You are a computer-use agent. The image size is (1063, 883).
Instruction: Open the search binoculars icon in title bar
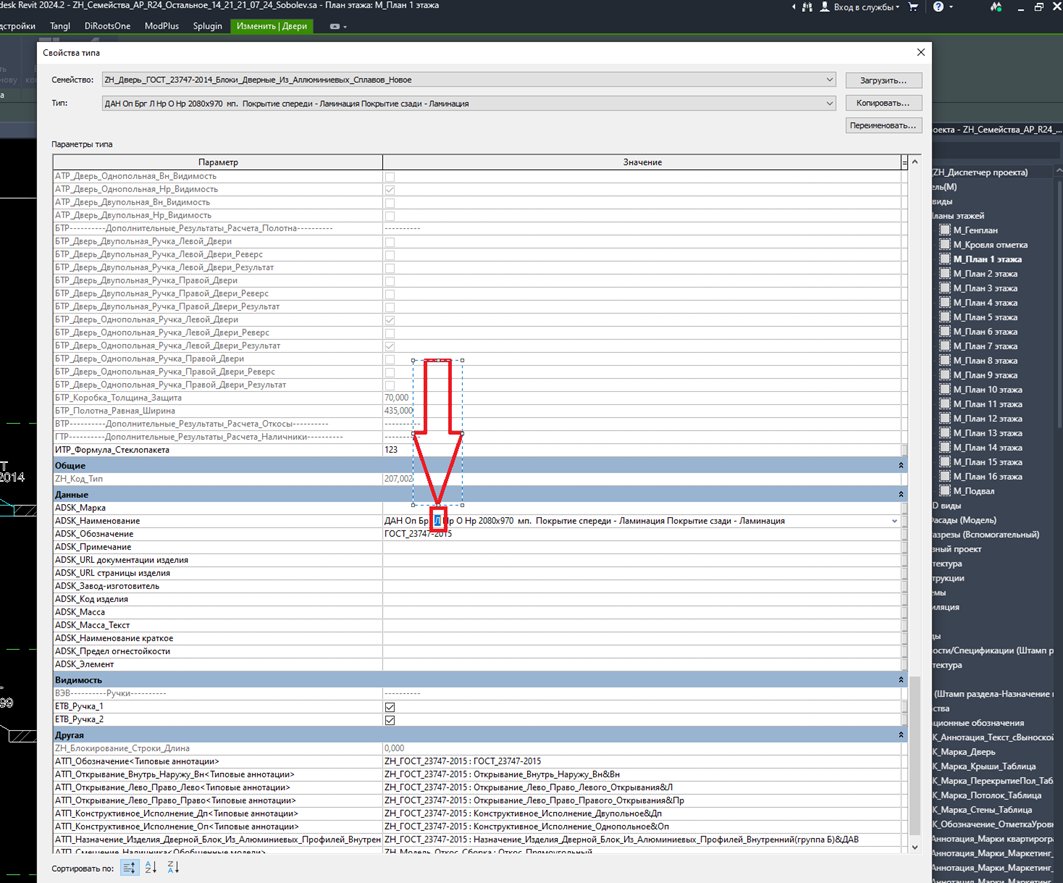click(807, 7)
